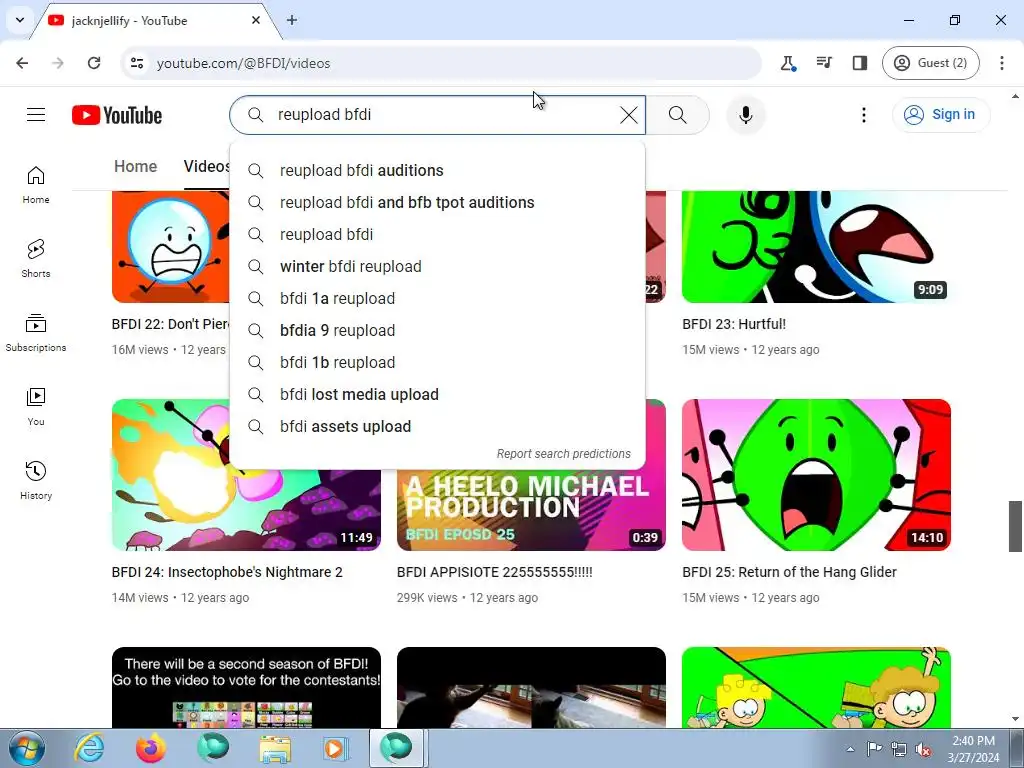The width and height of the screenshot is (1024, 768).
Task: Click 'Report search predictions' link
Action: pyautogui.click(x=564, y=454)
